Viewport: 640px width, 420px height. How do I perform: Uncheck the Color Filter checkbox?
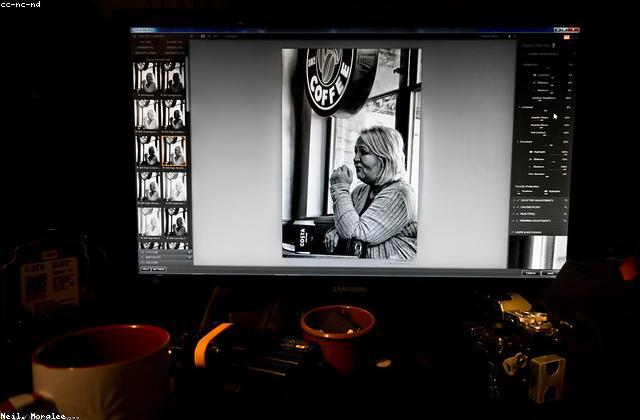(x=518, y=207)
